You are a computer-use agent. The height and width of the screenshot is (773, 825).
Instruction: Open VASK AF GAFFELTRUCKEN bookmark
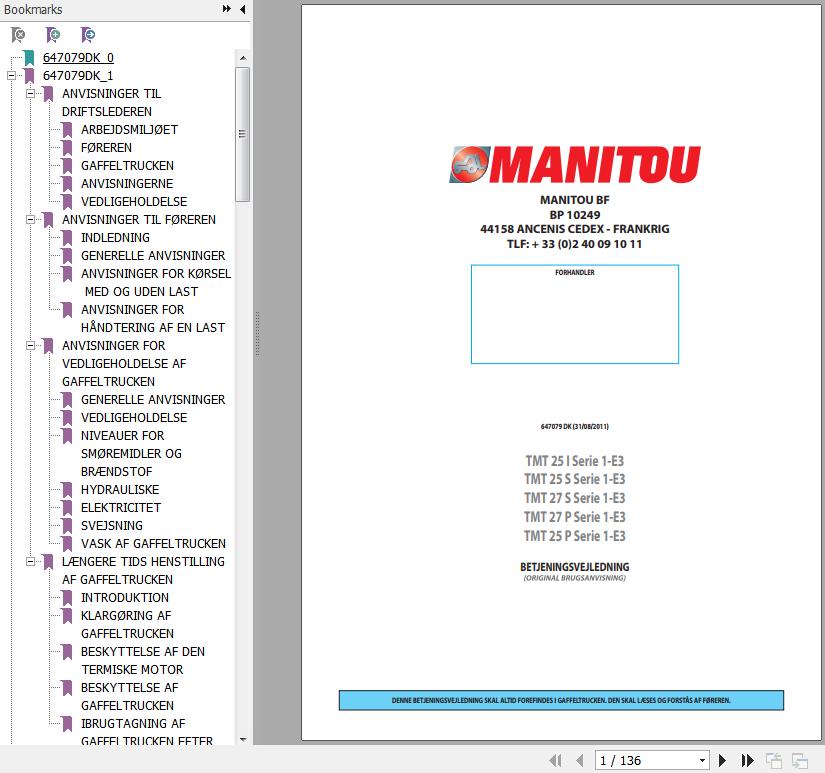154,544
